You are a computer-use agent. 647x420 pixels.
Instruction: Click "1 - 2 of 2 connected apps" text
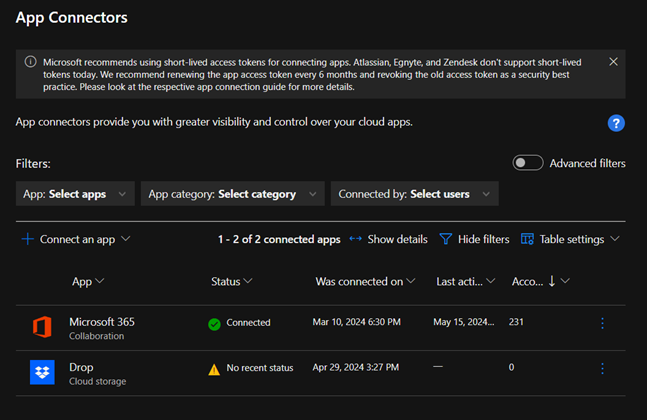[x=279, y=239]
